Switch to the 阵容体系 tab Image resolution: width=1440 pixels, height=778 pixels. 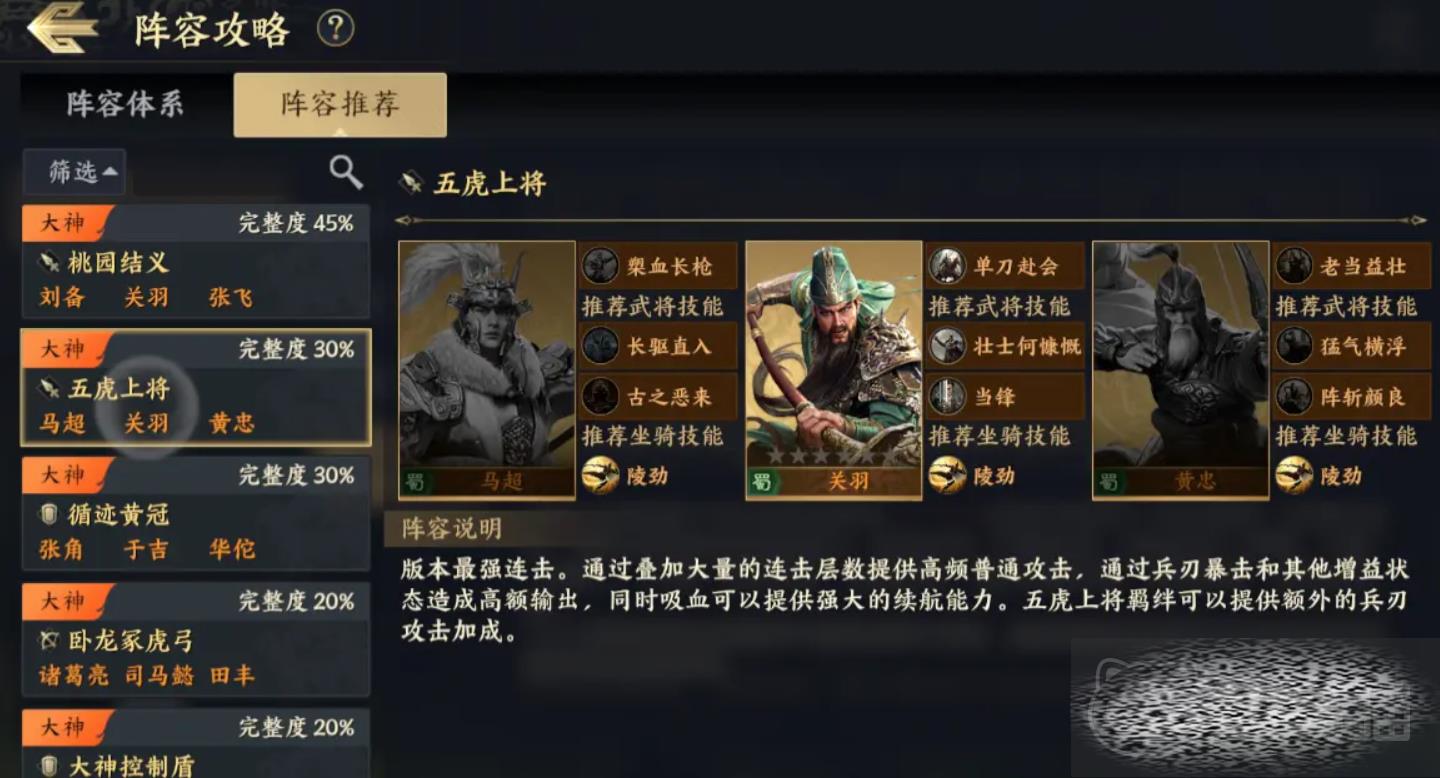[x=126, y=104]
